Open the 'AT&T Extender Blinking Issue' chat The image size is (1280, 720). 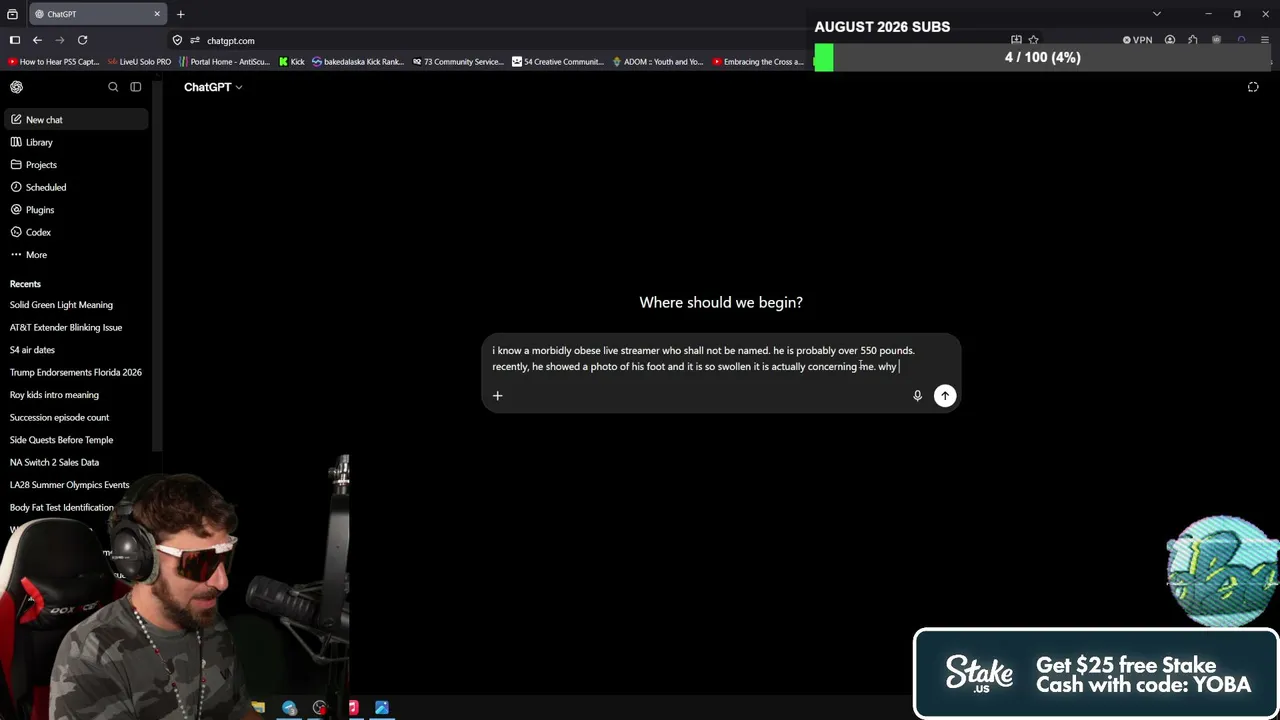[x=76, y=327]
